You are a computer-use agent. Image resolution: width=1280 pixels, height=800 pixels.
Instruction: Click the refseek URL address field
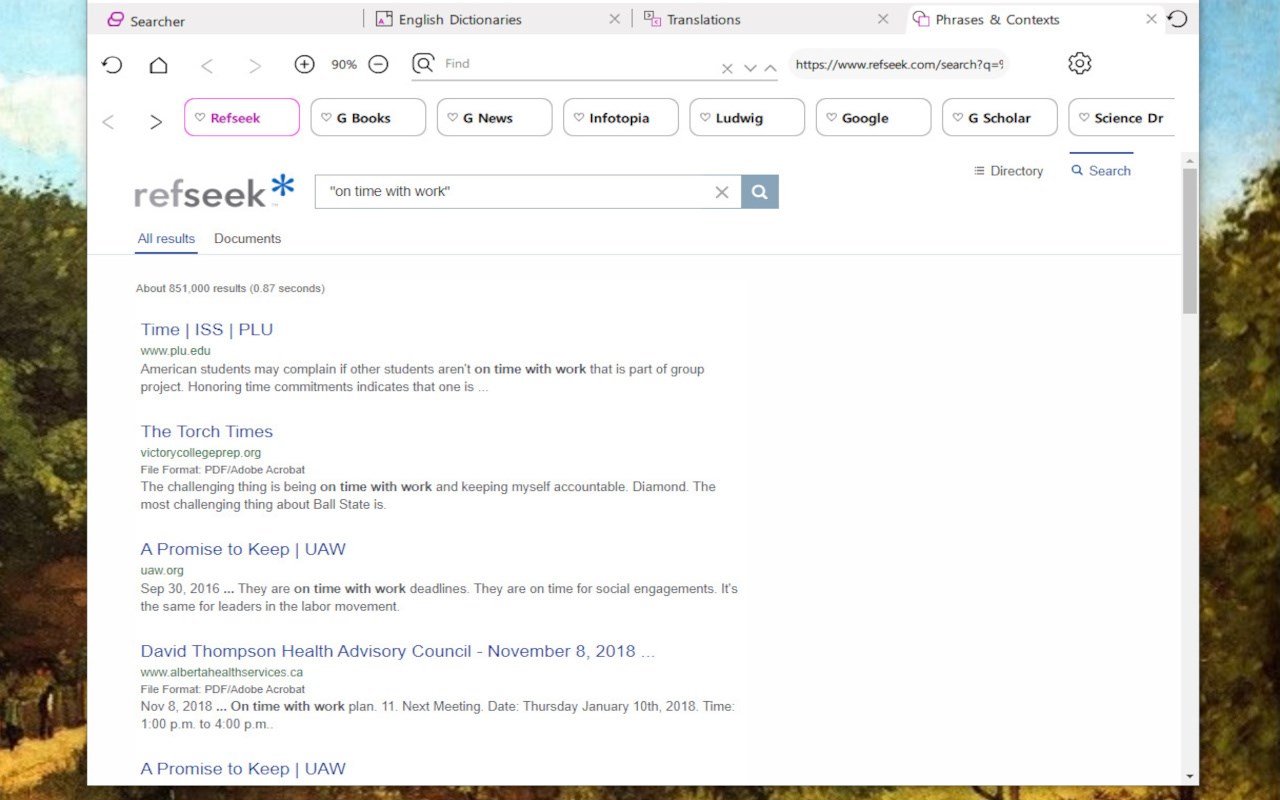899,64
